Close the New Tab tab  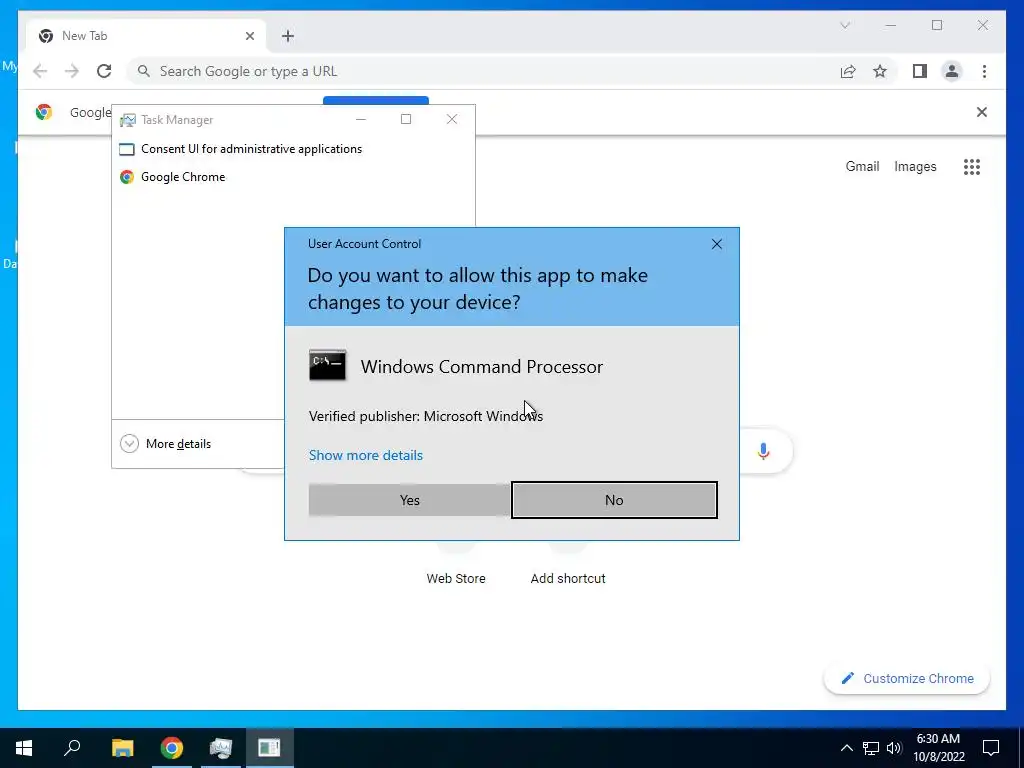coord(249,36)
